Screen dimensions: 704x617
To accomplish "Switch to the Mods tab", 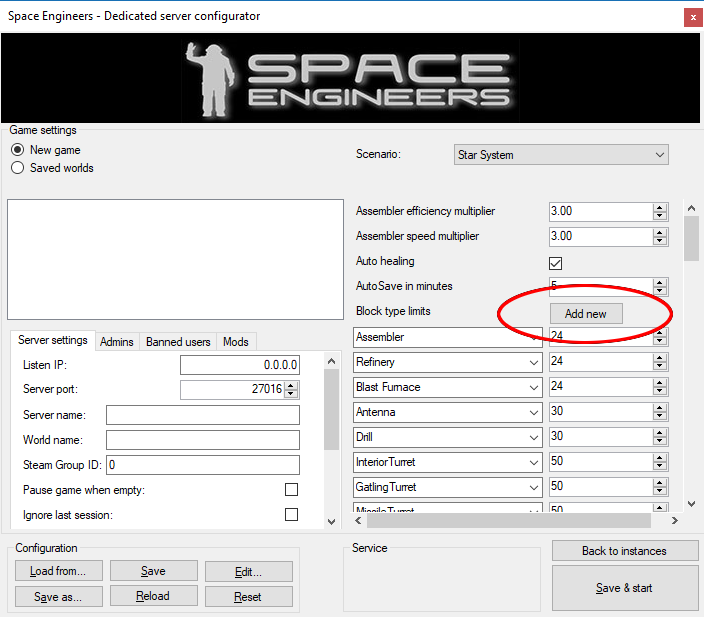I will [x=236, y=342].
